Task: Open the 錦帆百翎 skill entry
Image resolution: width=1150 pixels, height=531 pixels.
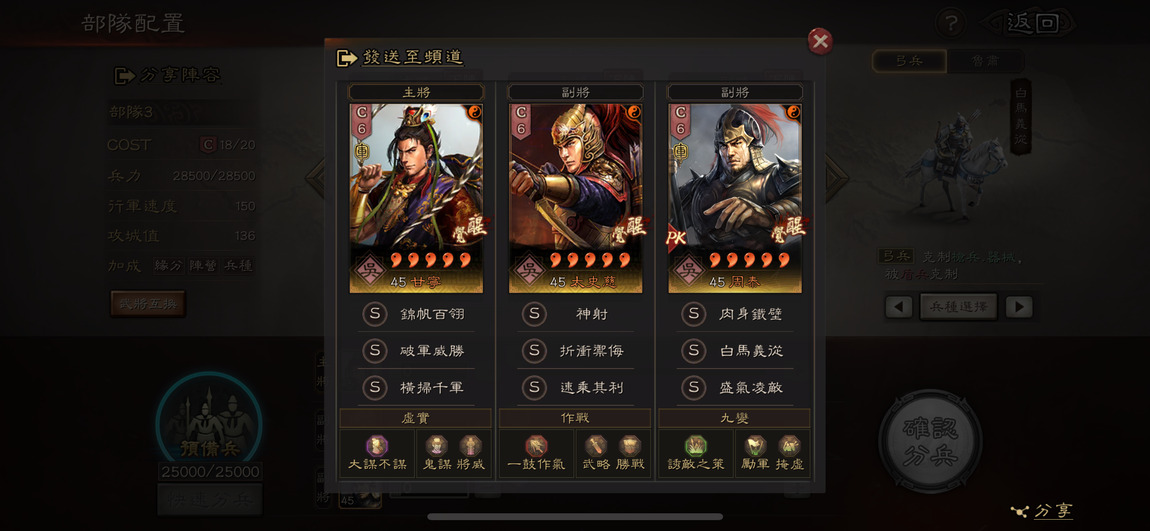Action: point(416,314)
